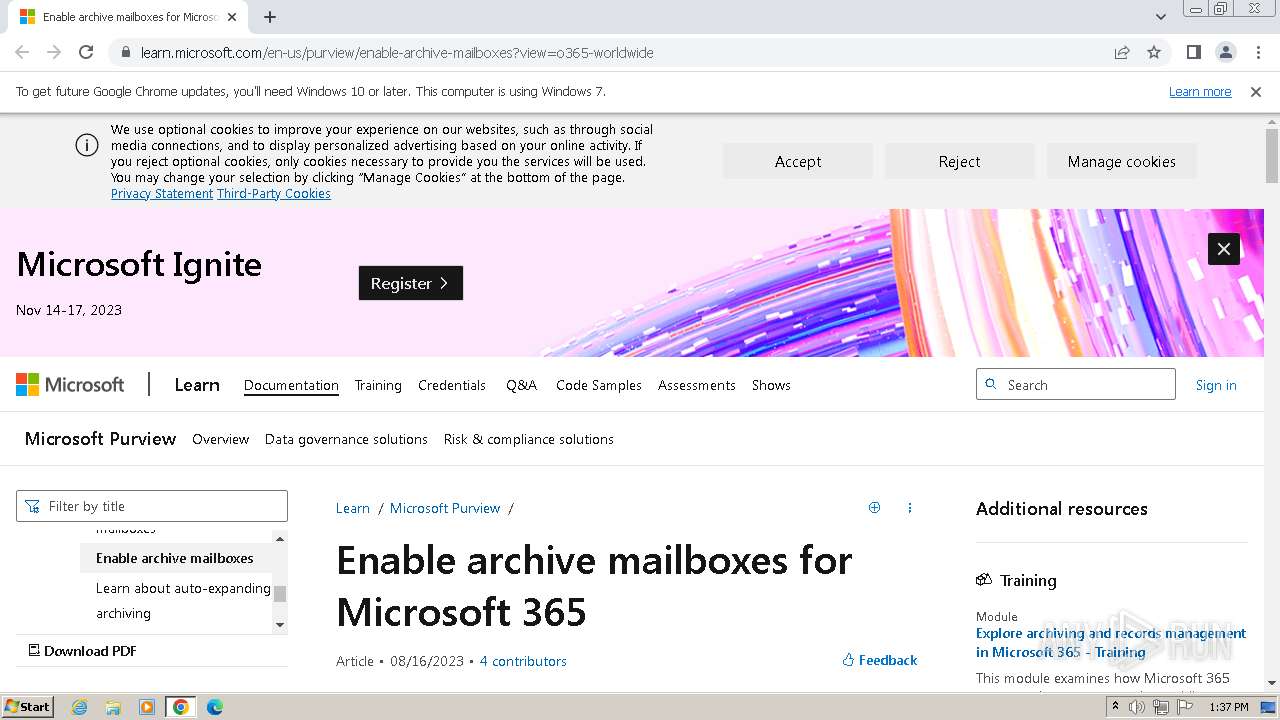Image resolution: width=1280 pixels, height=720 pixels.
Task: Select the Assessments menu item
Action: coord(697,385)
